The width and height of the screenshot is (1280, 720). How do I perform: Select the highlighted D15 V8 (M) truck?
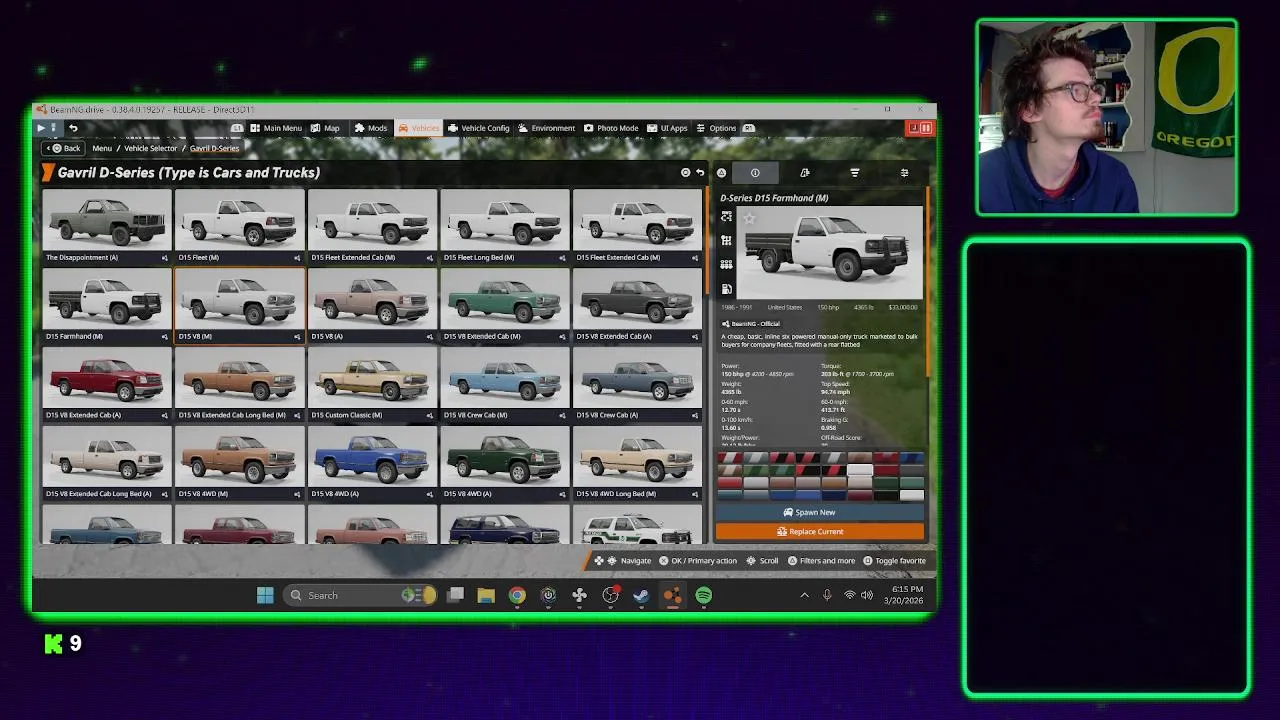[x=239, y=305]
